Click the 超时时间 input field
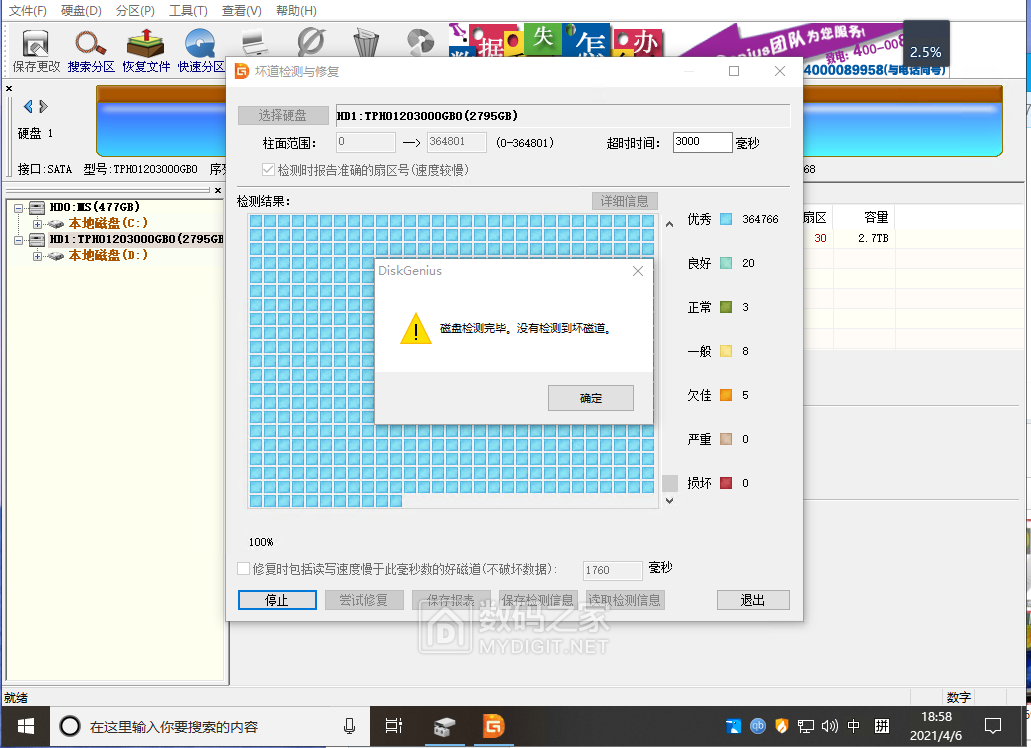Viewport: 1031px width, 748px height. pyautogui.click(x=702, y=142)
